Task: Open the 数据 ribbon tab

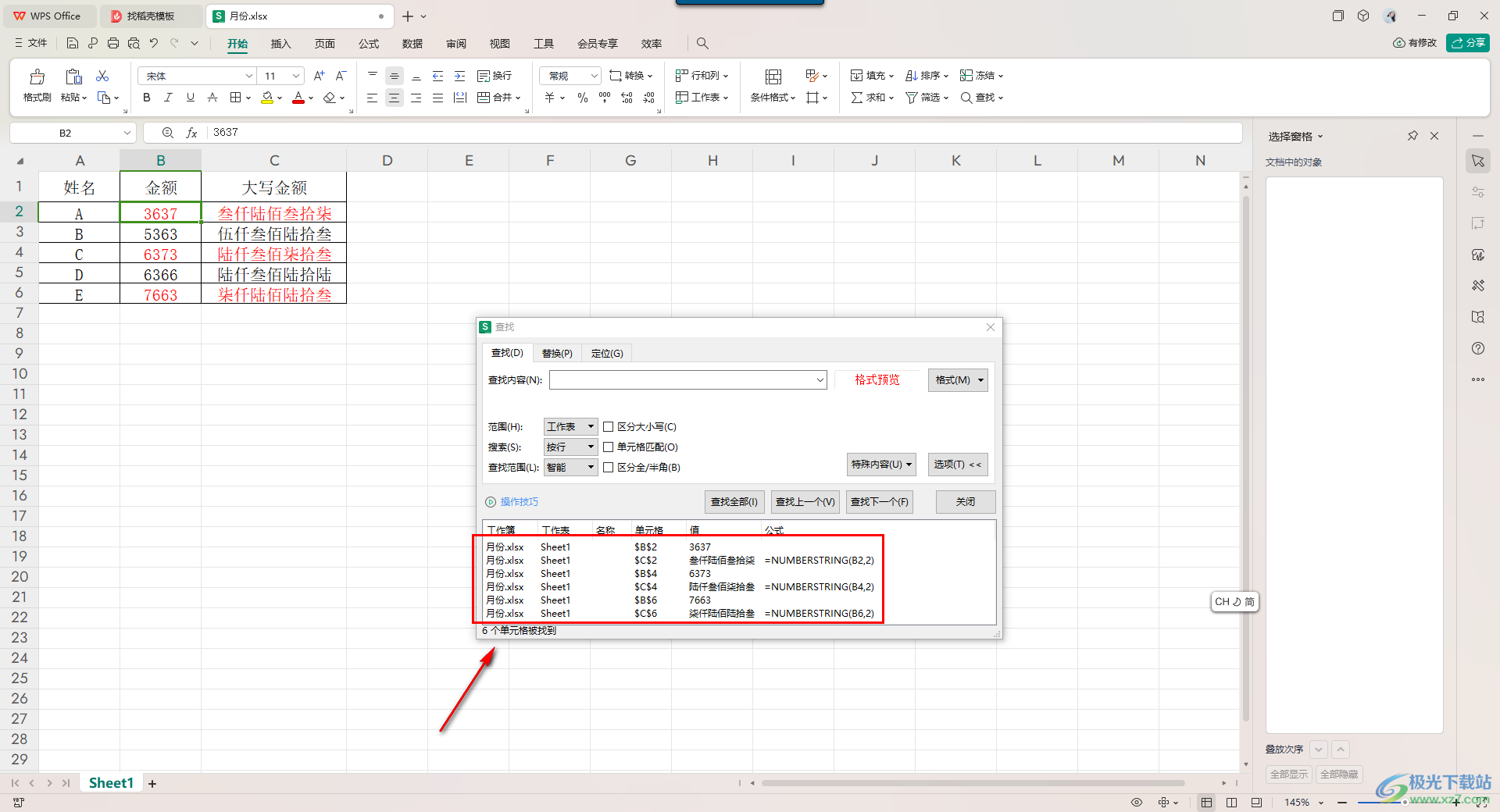Action: pos(412,44)
